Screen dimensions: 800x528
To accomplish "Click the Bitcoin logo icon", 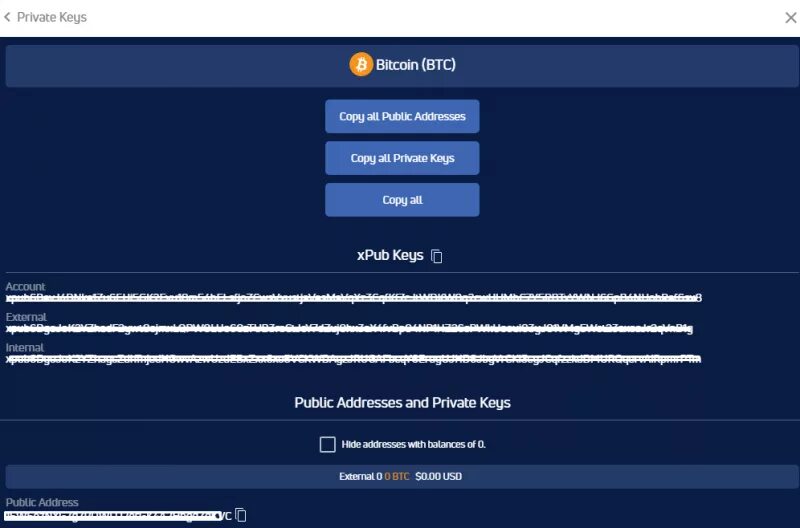I will pyautogui.click(x=361, y=65).
